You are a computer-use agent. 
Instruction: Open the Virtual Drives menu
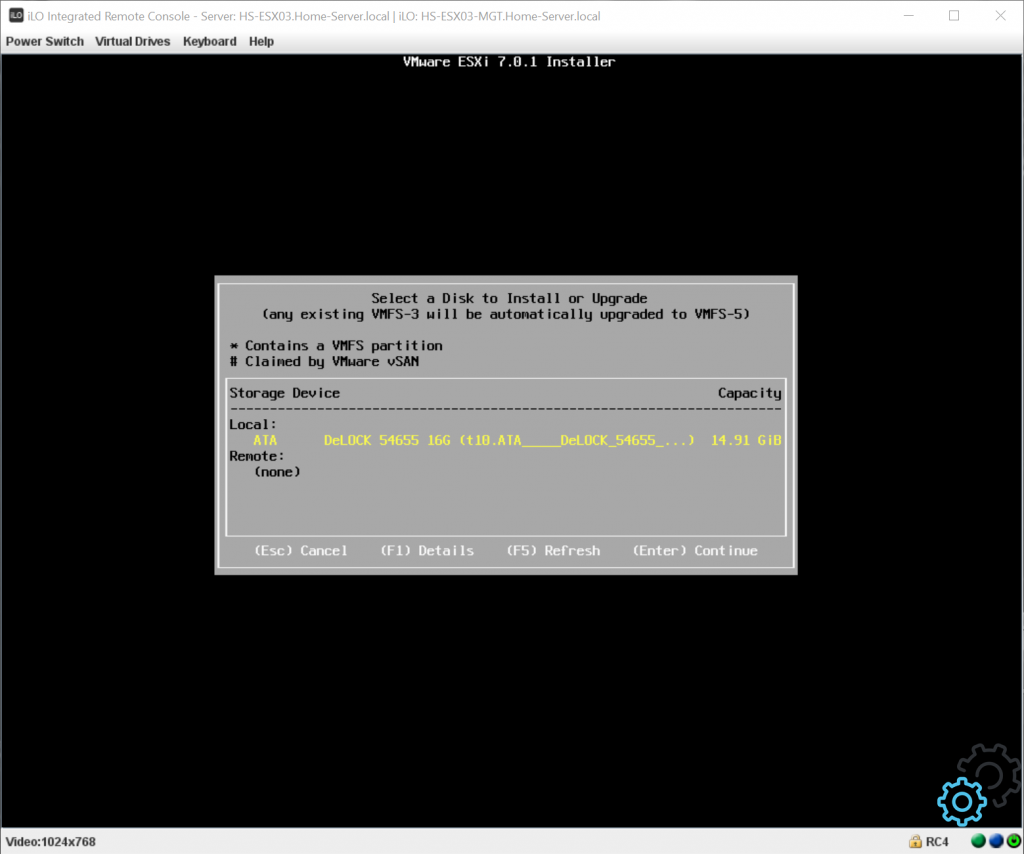133,41
